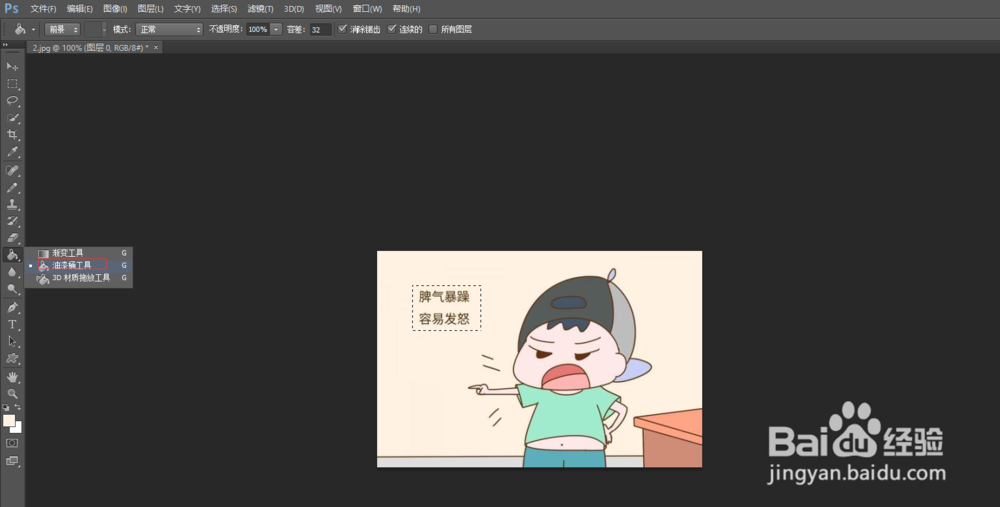Click the Paint Bucket tool in toolbox
Image resolution: width=1000 pixels, height=507 pixels.
click(12, 255)
